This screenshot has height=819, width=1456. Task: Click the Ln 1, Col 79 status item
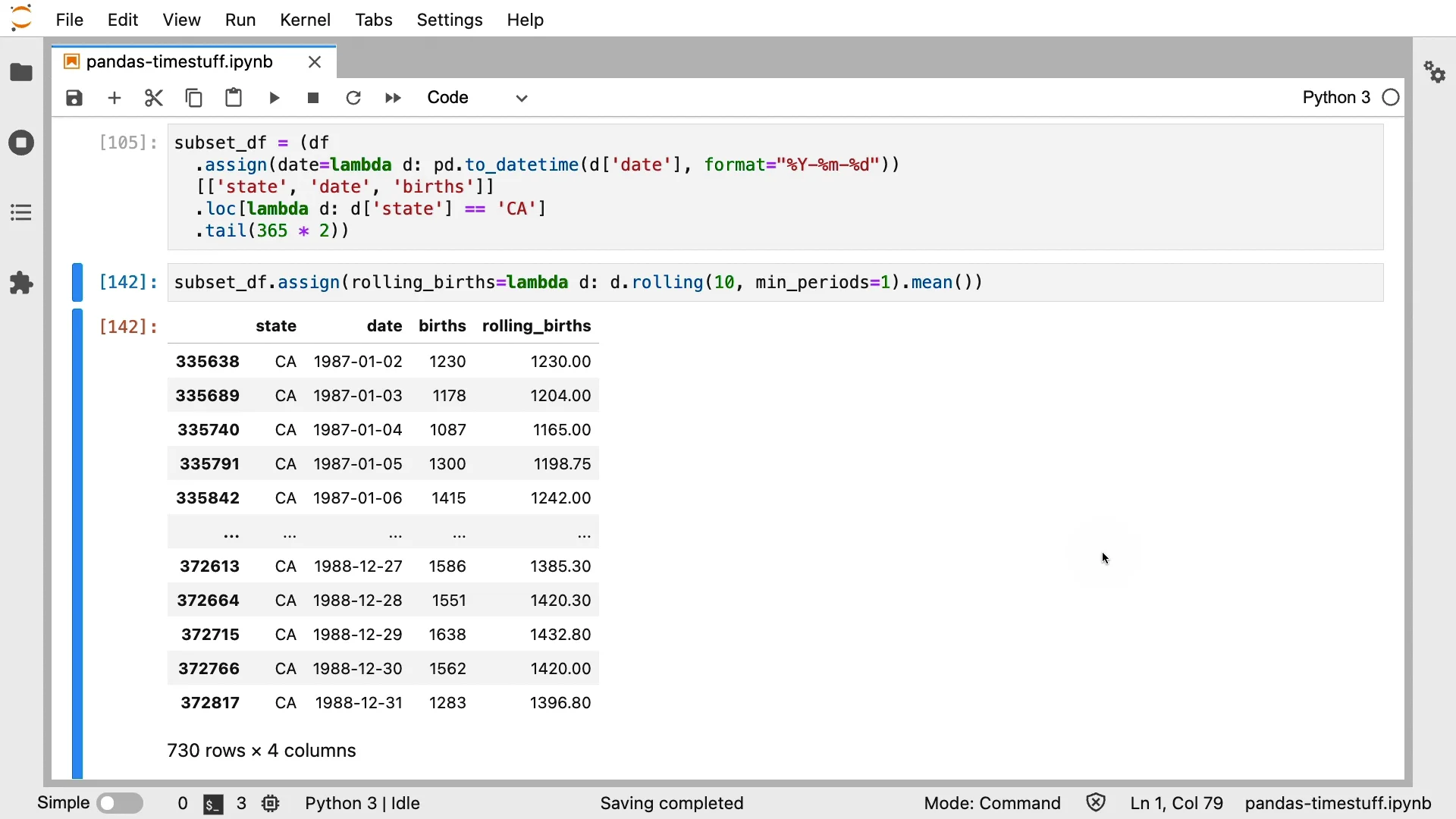pos(1177,803)
